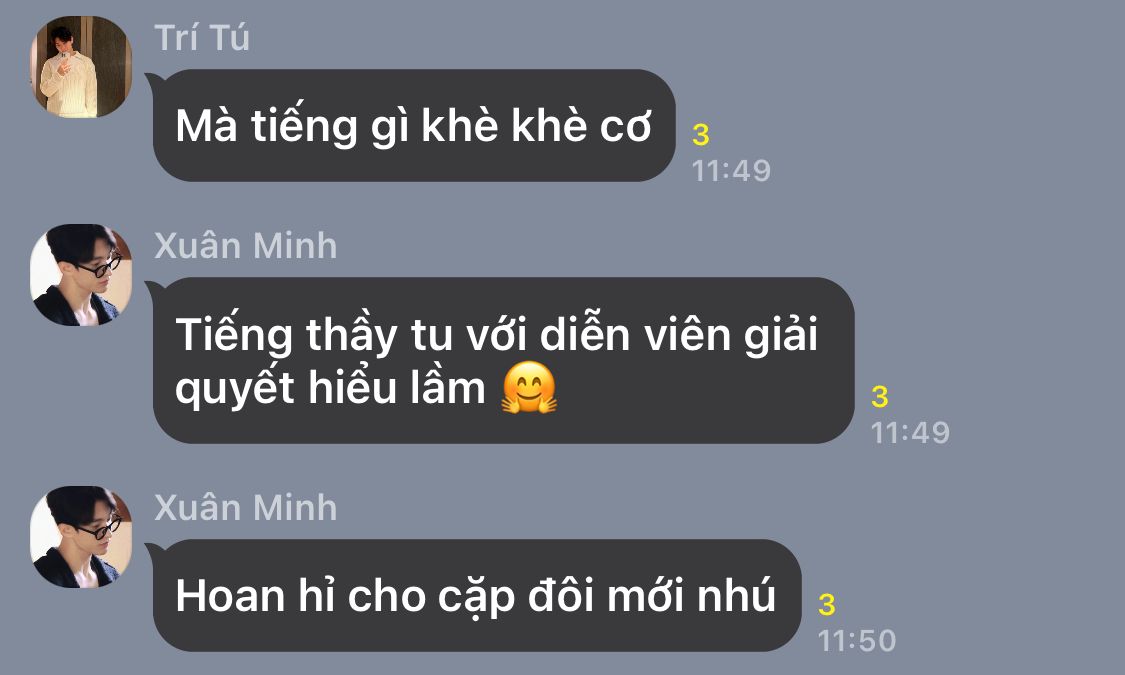The width and height of the screenshot is (1125, 675).
Task: Open read count 3 beside 'Hoan hỉ' message
Action: (827, 605)
